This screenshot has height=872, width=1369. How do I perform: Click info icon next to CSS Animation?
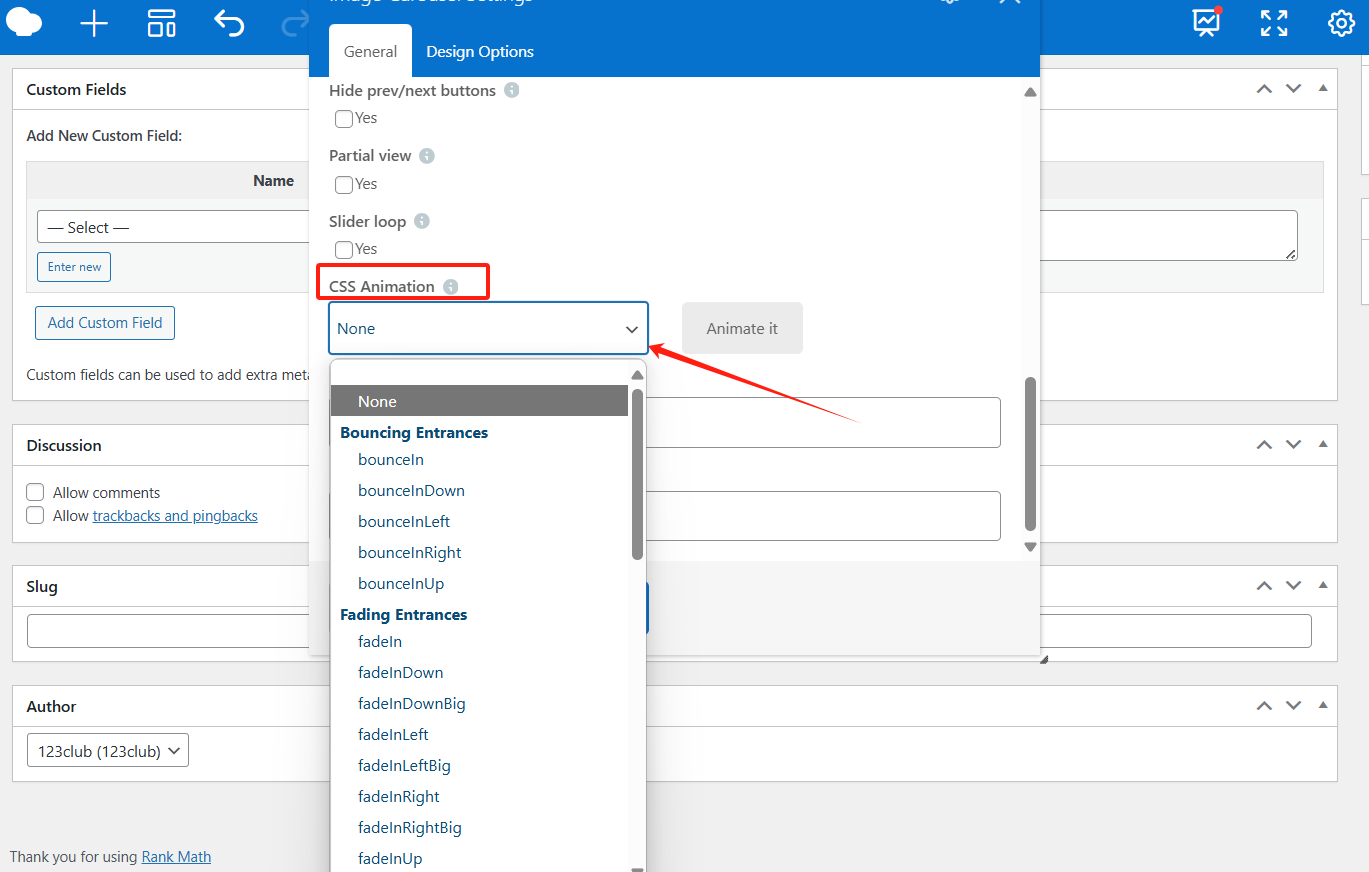tap(451, 287)
